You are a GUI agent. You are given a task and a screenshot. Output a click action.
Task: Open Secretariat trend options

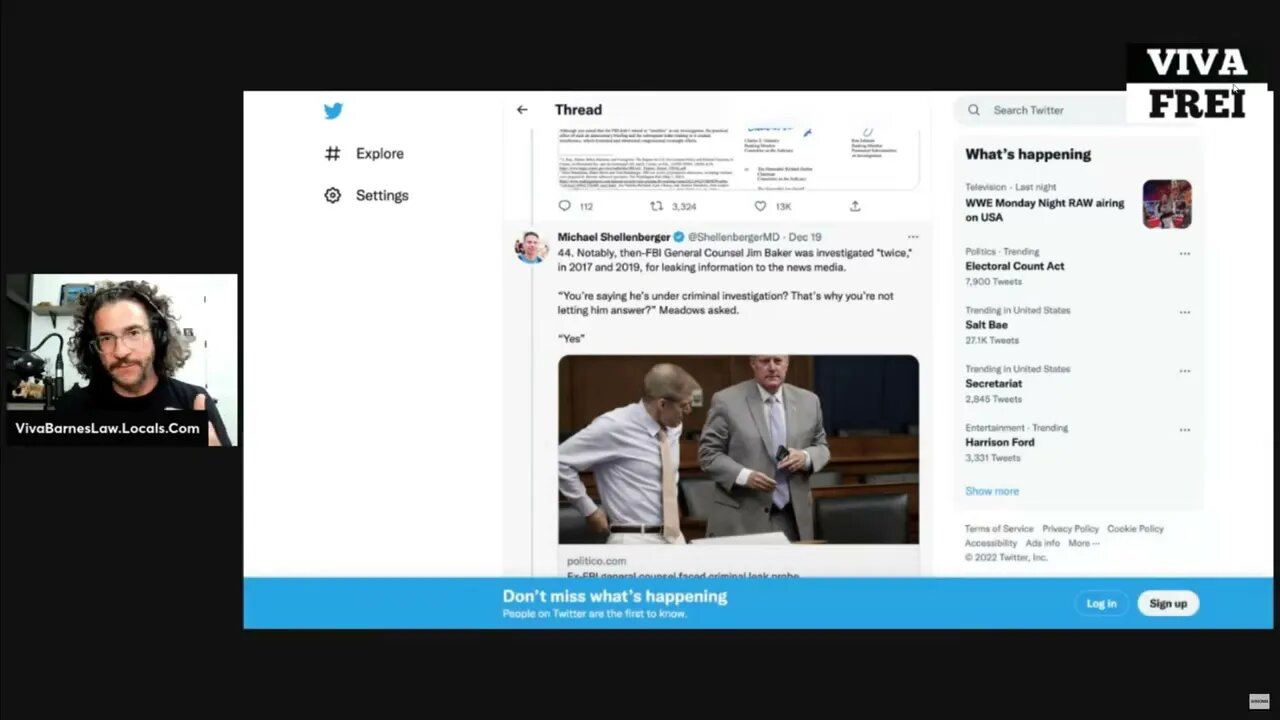[1185, 371]
